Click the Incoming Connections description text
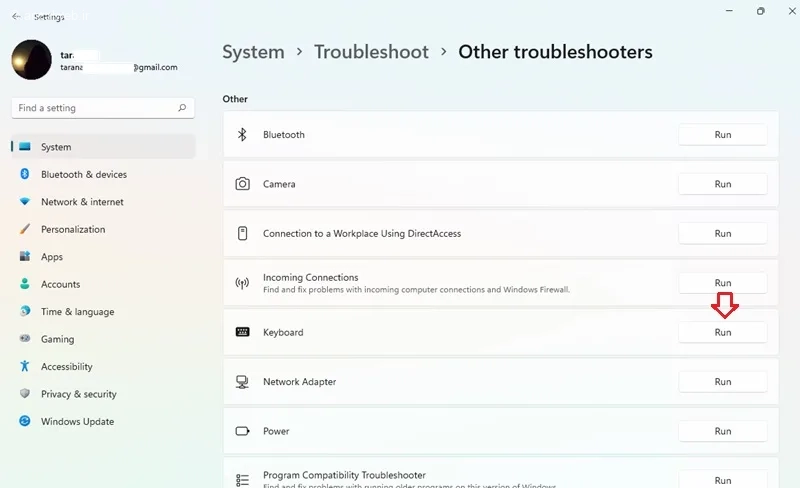 click(x=416, y=289)
